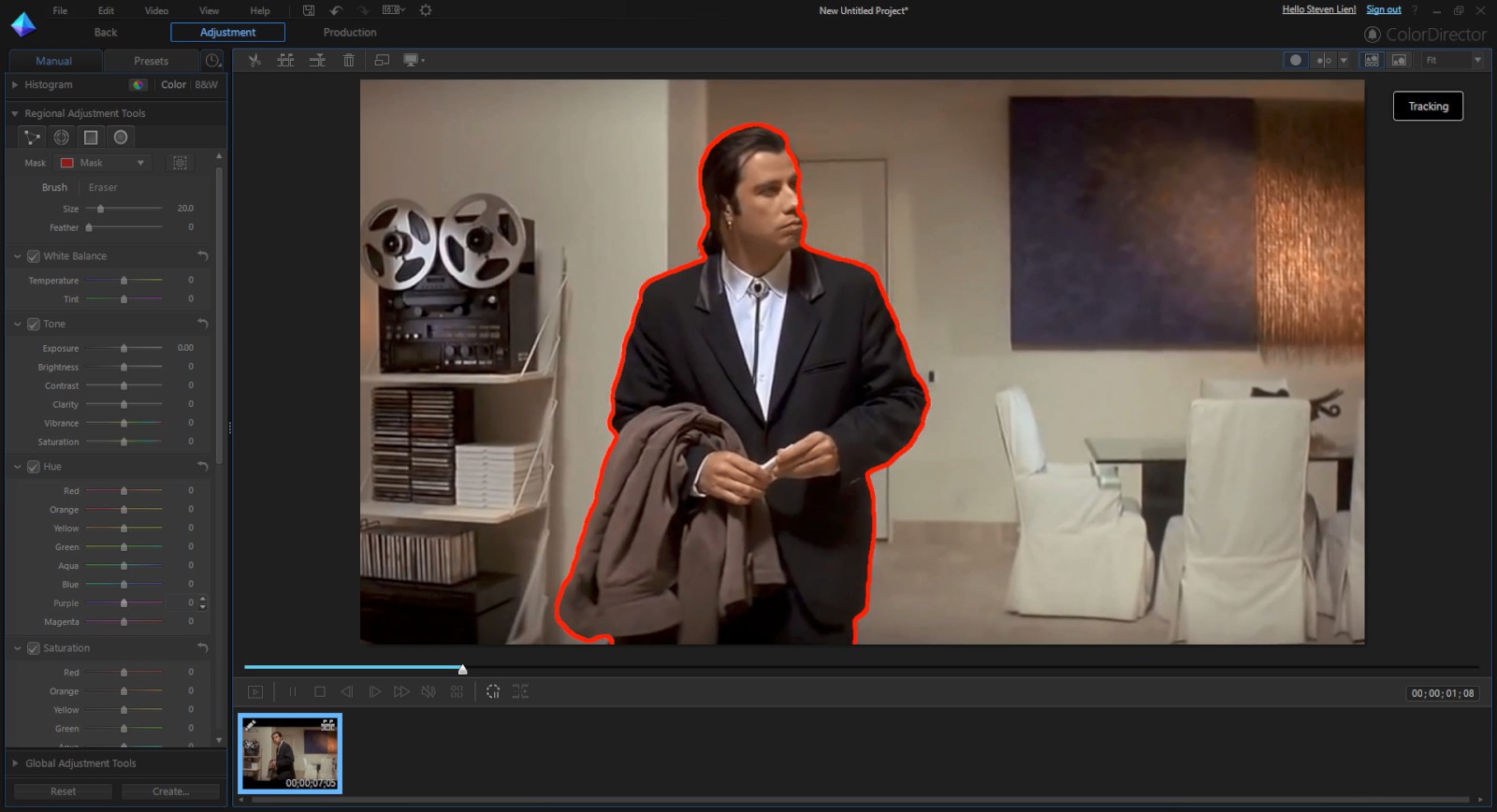
Task: Open the preferences gear icon
Action: 426,10
